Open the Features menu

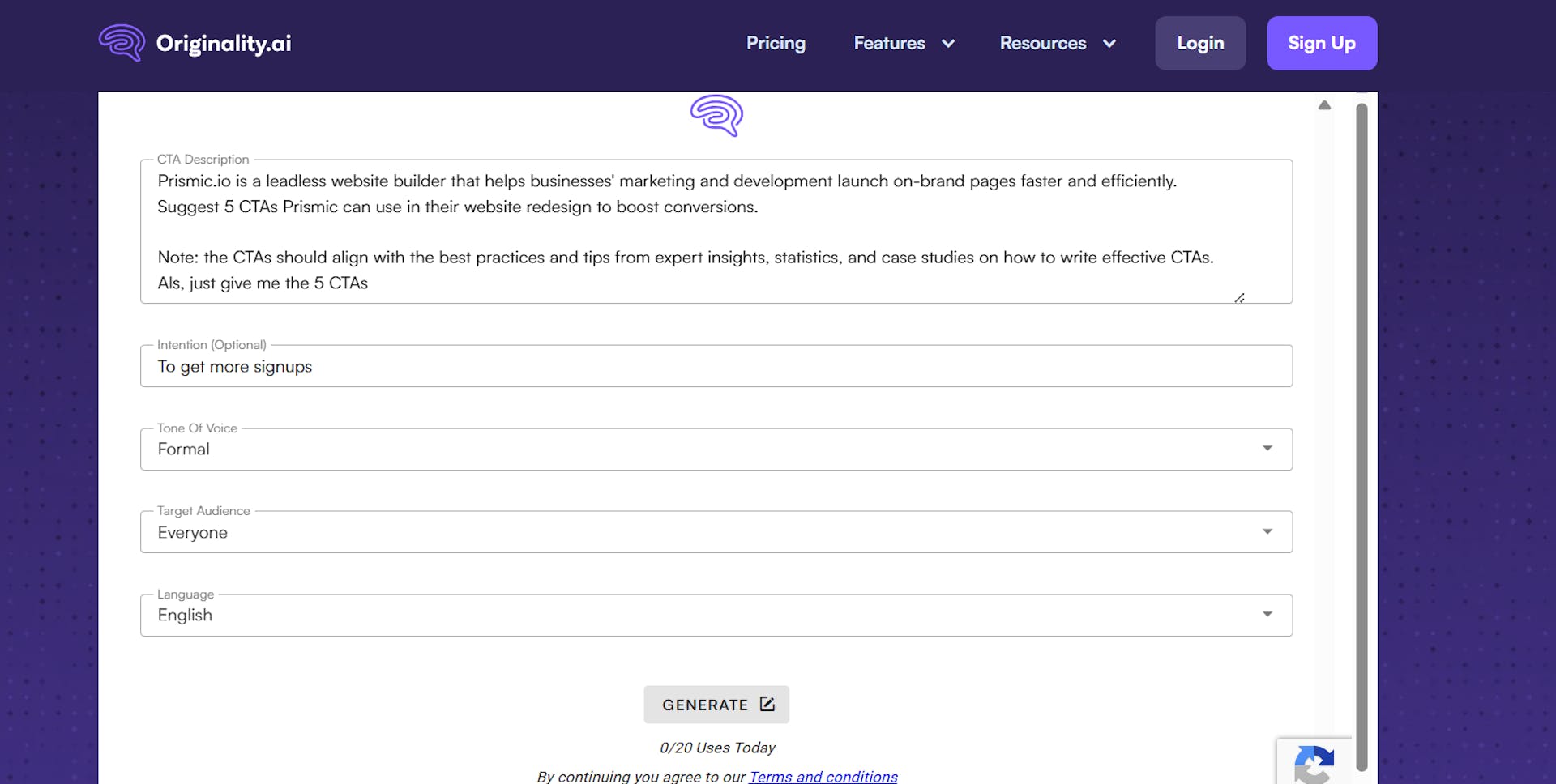click(x=889, y=44)
